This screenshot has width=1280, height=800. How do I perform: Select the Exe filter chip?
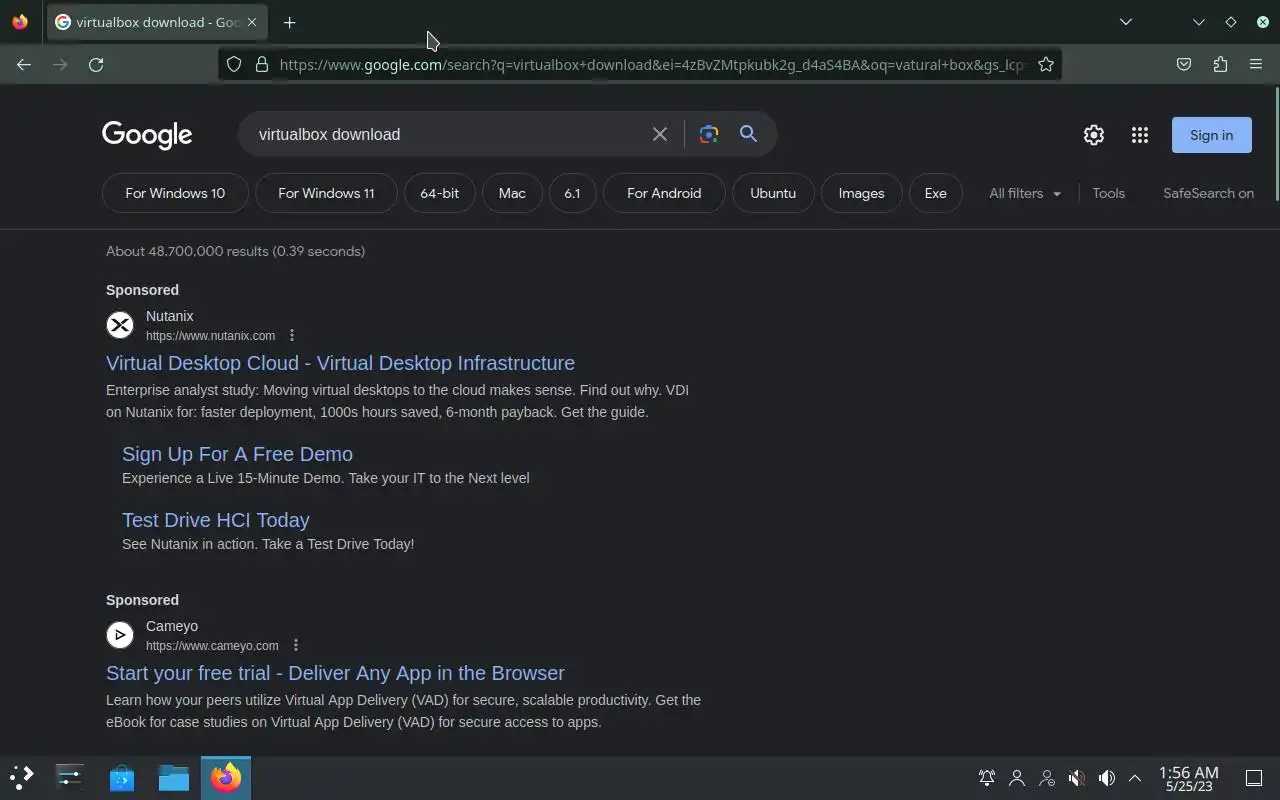[x=936, y=193]
